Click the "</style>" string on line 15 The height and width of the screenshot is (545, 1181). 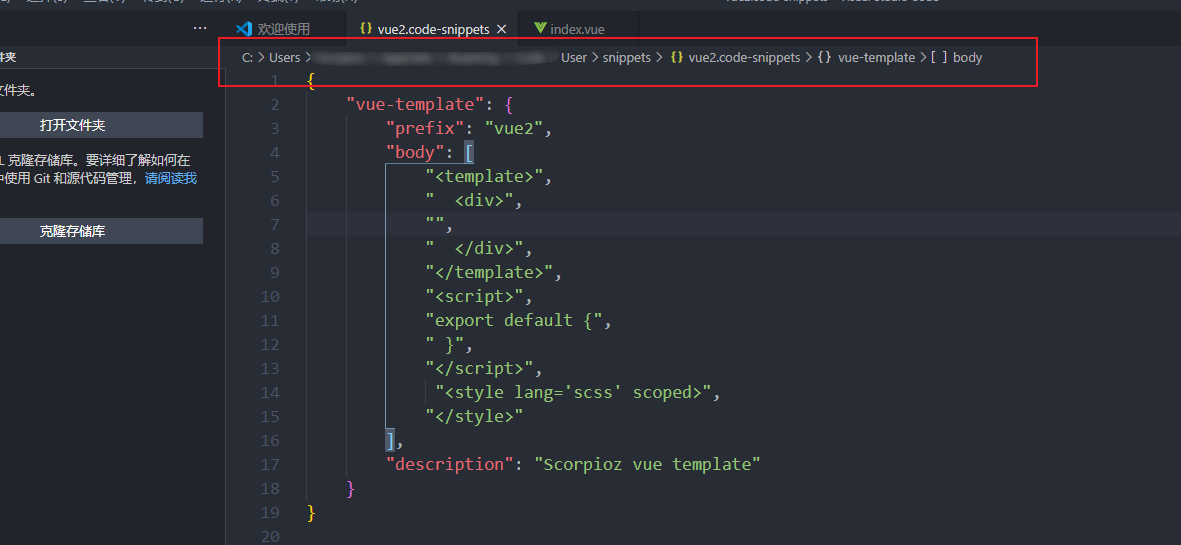point(474,416)
